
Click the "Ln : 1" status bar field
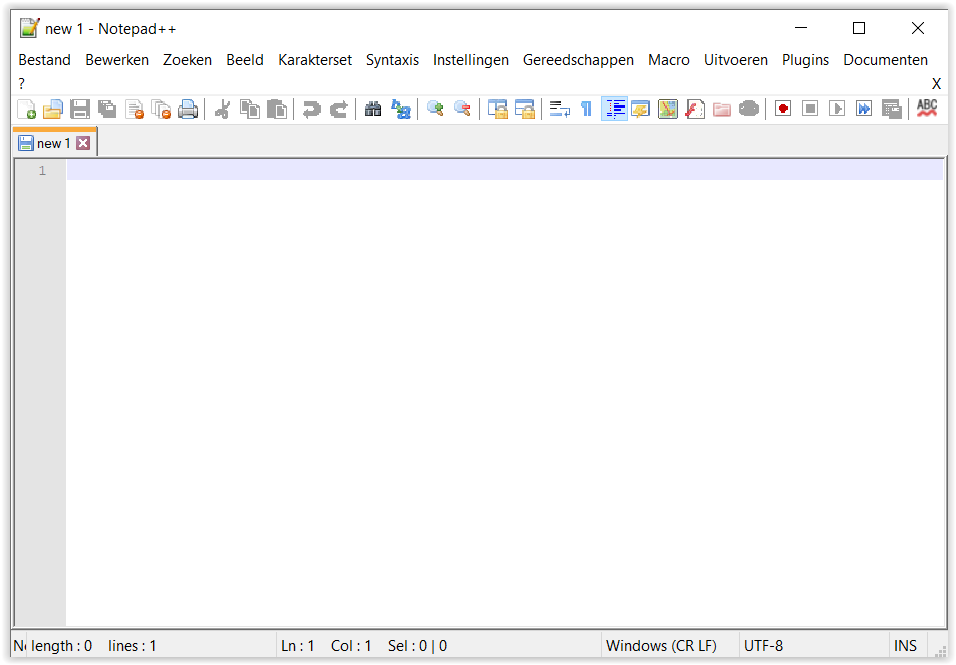coord(298,645)
